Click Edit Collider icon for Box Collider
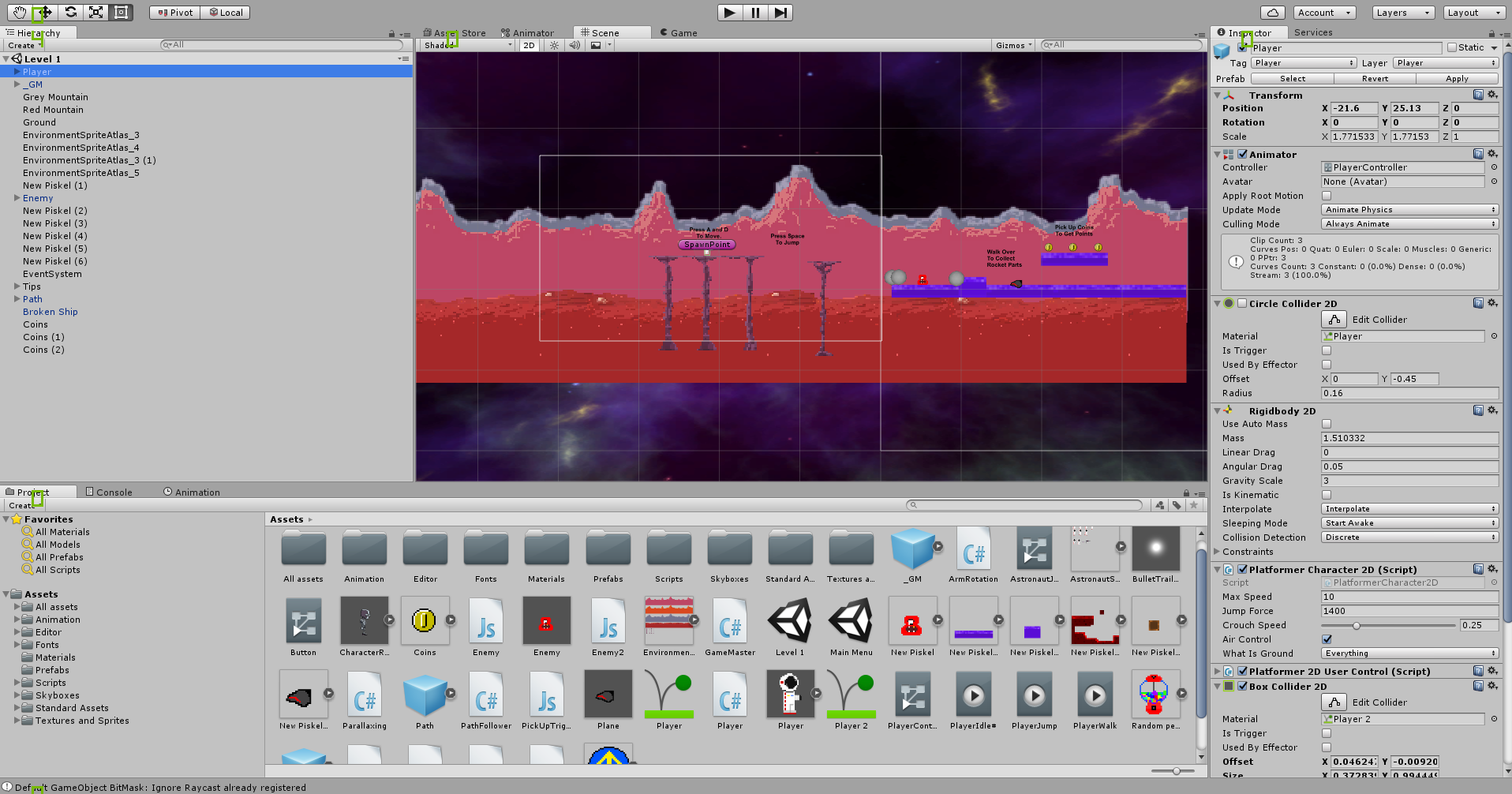This screenshot has width=1512, height=794. [x=1334, y=702]
